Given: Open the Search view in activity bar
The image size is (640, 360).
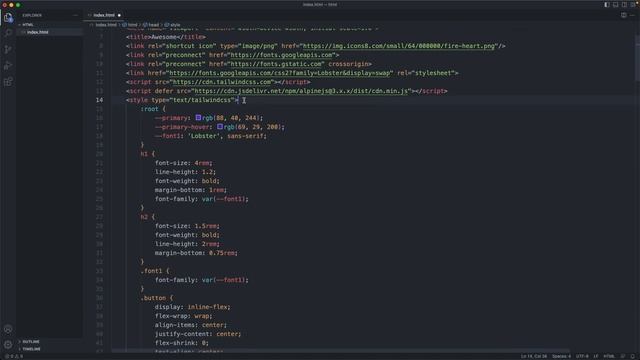Looking at the screenshot, I should click(8, 33).
